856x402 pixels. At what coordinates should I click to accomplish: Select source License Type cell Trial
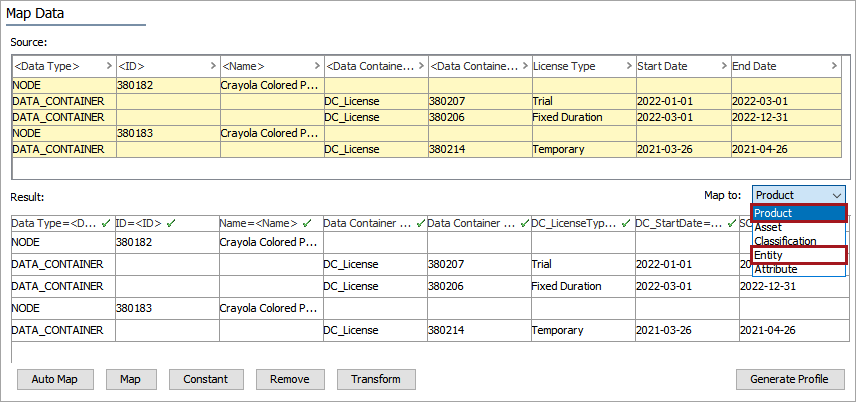(584, 101)
